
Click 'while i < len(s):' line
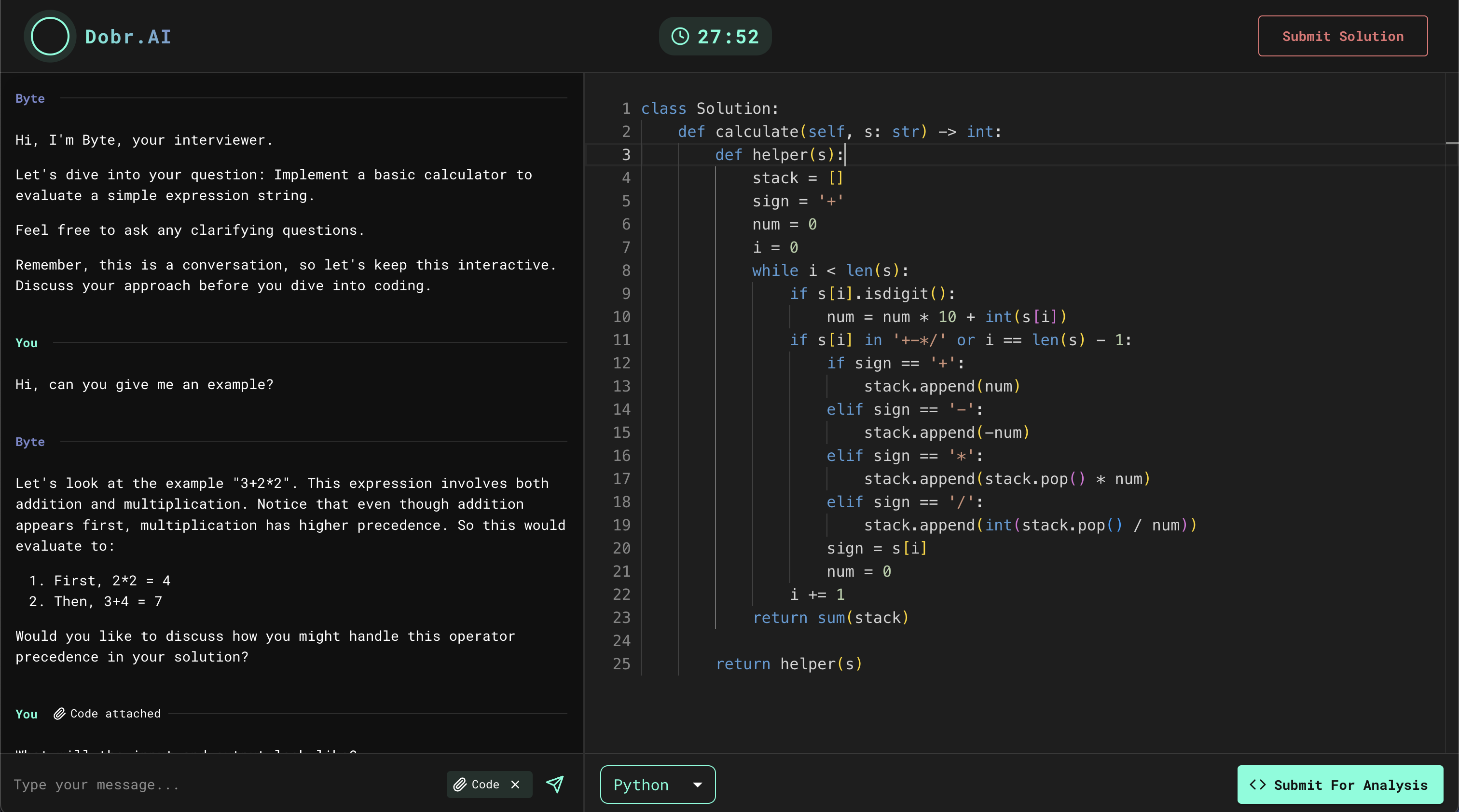pos(830,271)
